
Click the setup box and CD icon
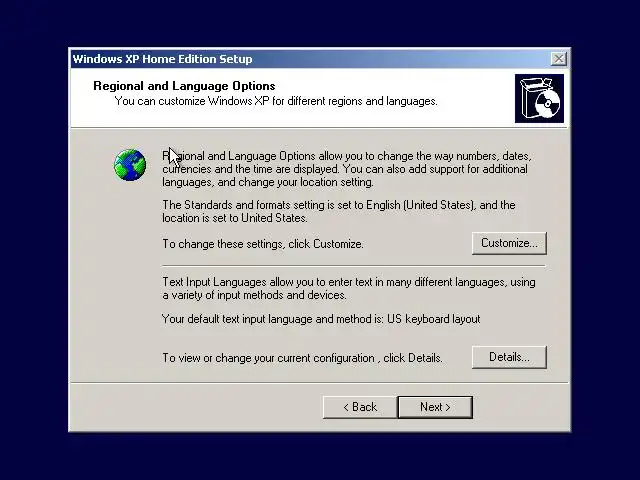click(x=539, y=98)
